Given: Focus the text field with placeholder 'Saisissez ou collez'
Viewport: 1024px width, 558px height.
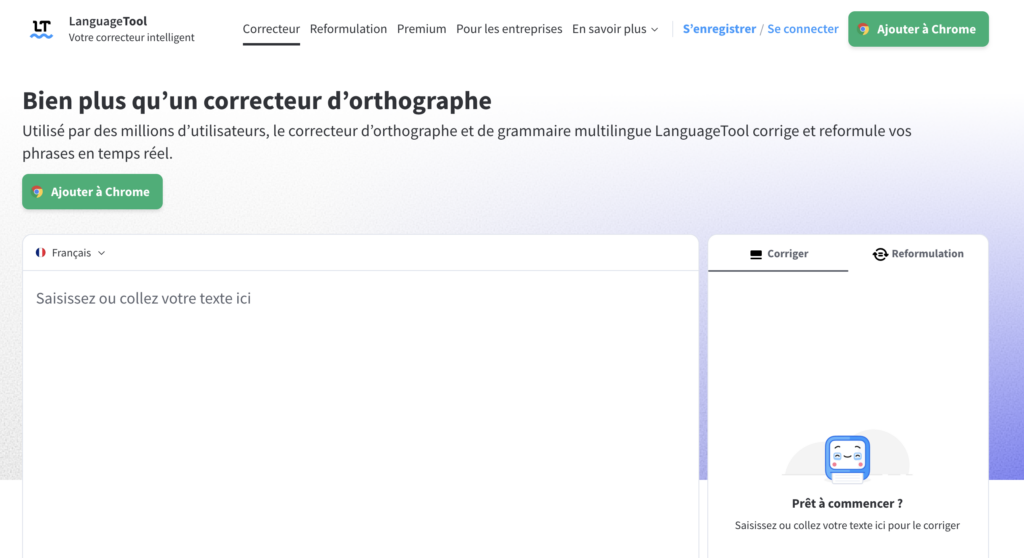Looking at the screenshot, I should point(360,414).
